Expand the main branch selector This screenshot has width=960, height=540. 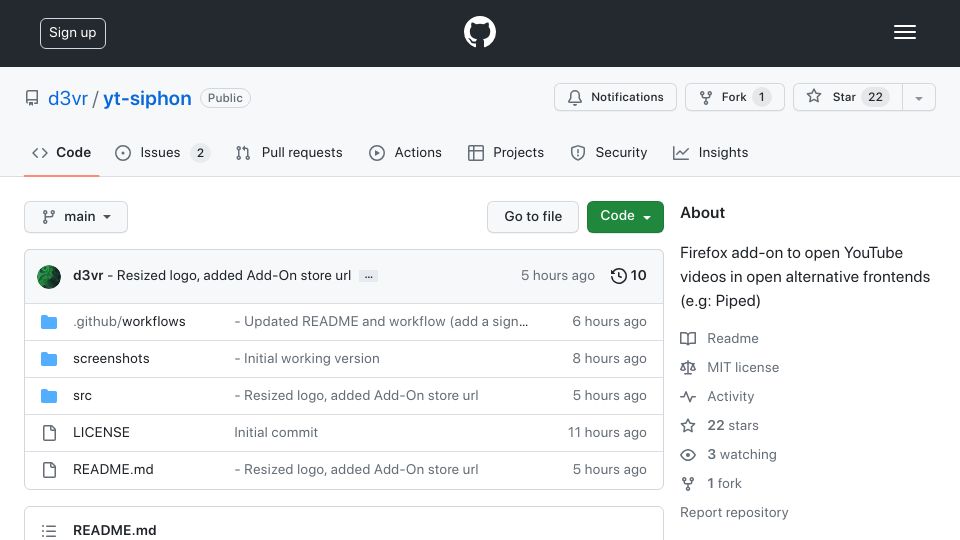tap(76, 217)
